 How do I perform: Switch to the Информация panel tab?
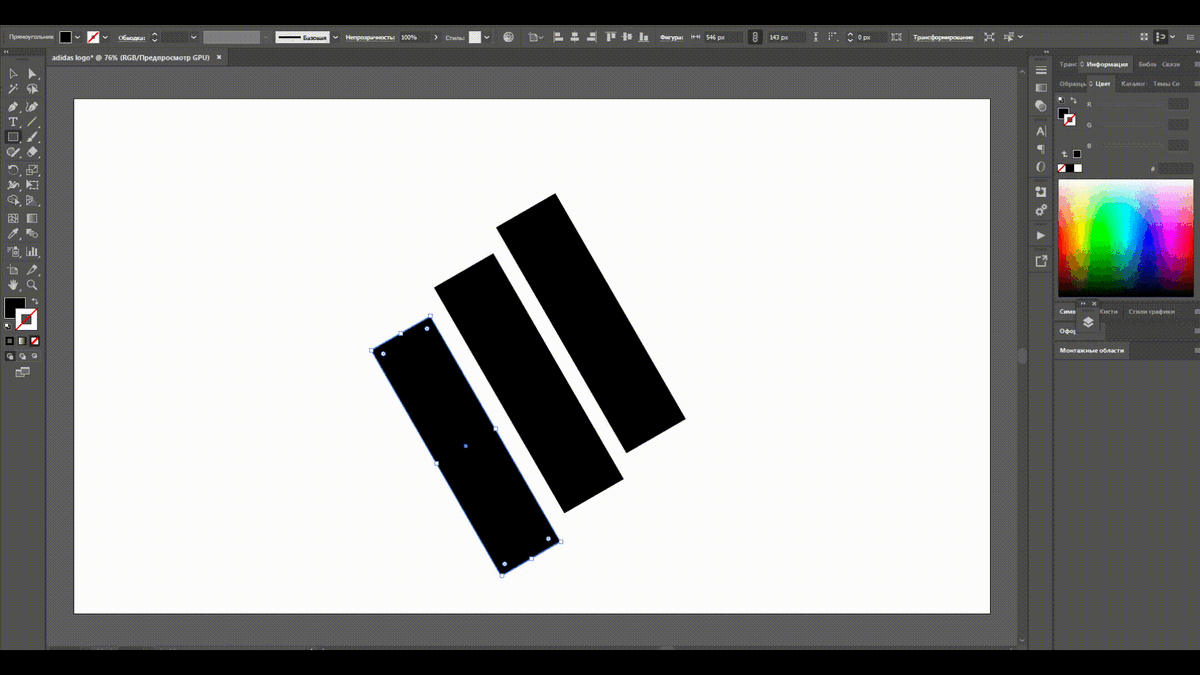1106,64
